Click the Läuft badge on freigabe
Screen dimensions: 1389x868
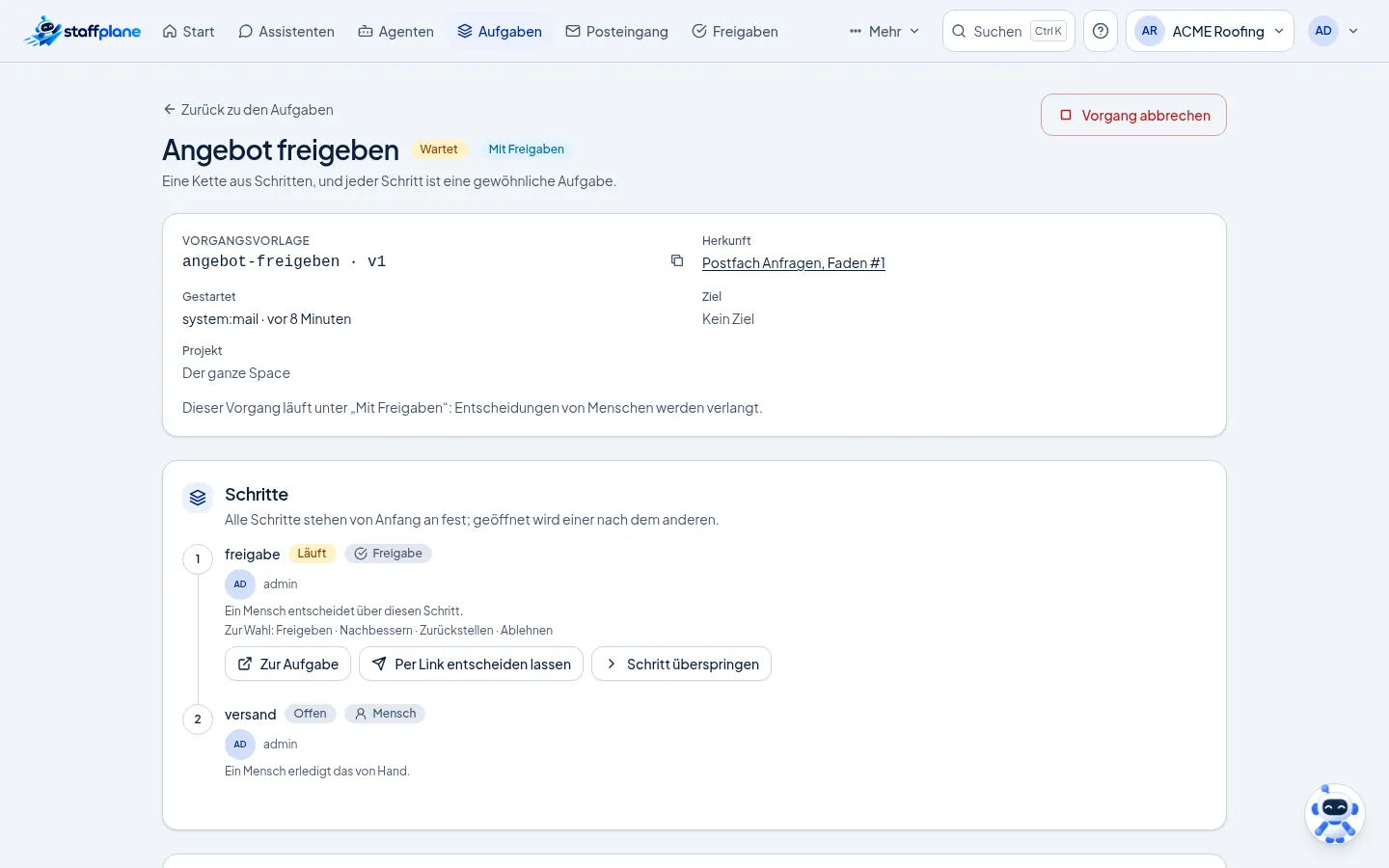[x=312, y=554]
